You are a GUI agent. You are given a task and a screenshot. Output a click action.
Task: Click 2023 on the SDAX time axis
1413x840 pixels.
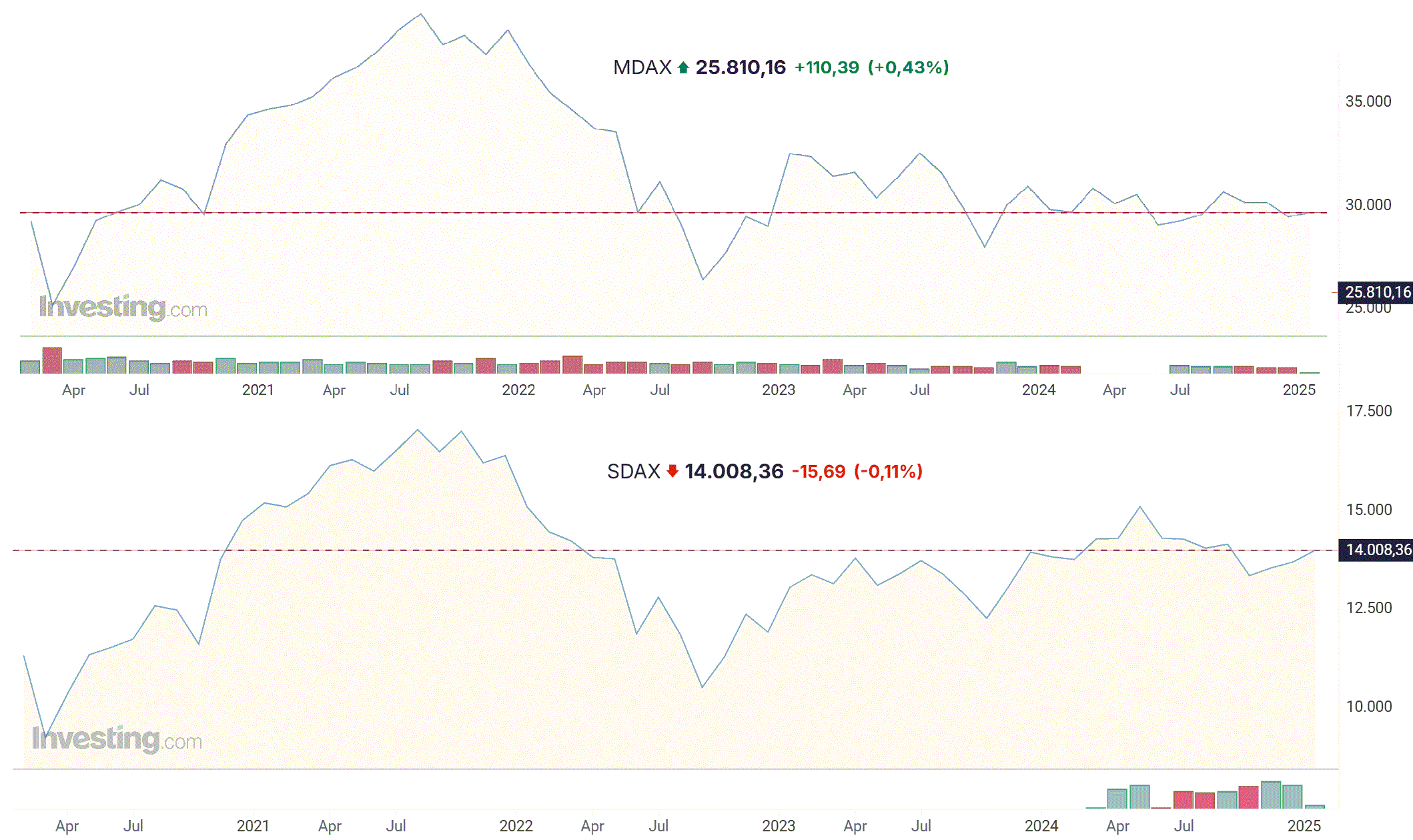779,826
